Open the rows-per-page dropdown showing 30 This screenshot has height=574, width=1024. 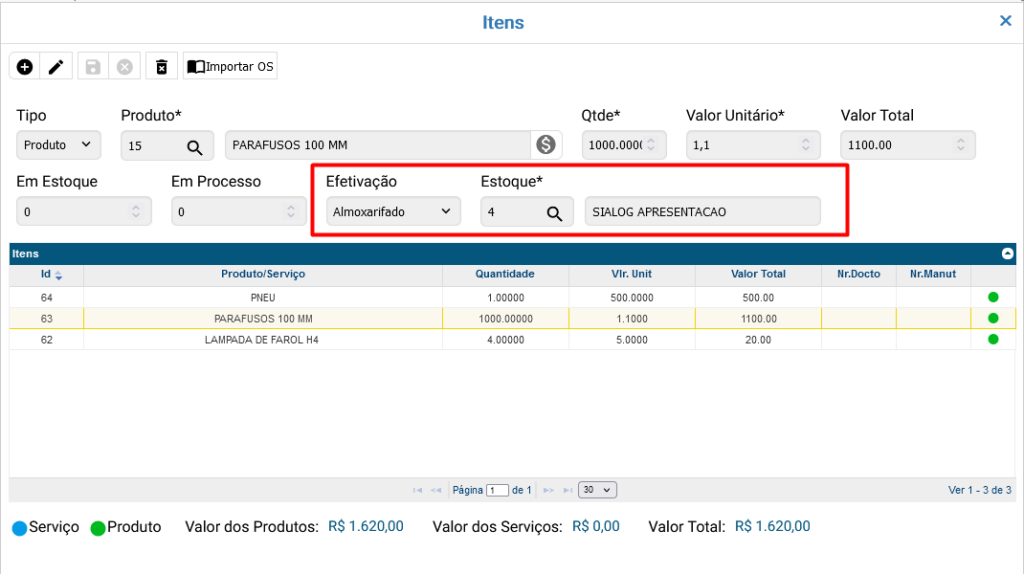point(598,490)
